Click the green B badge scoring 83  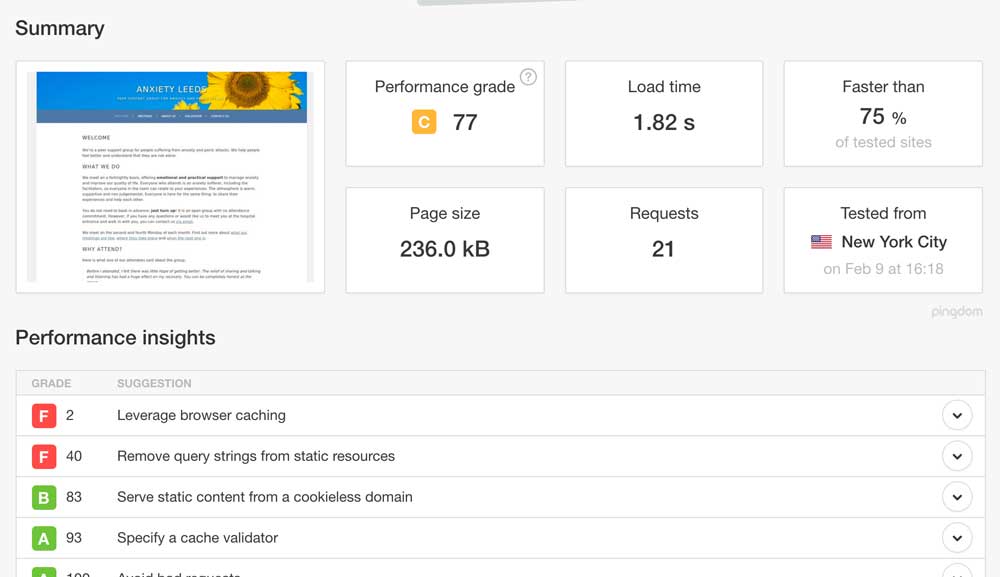point(44,497)
